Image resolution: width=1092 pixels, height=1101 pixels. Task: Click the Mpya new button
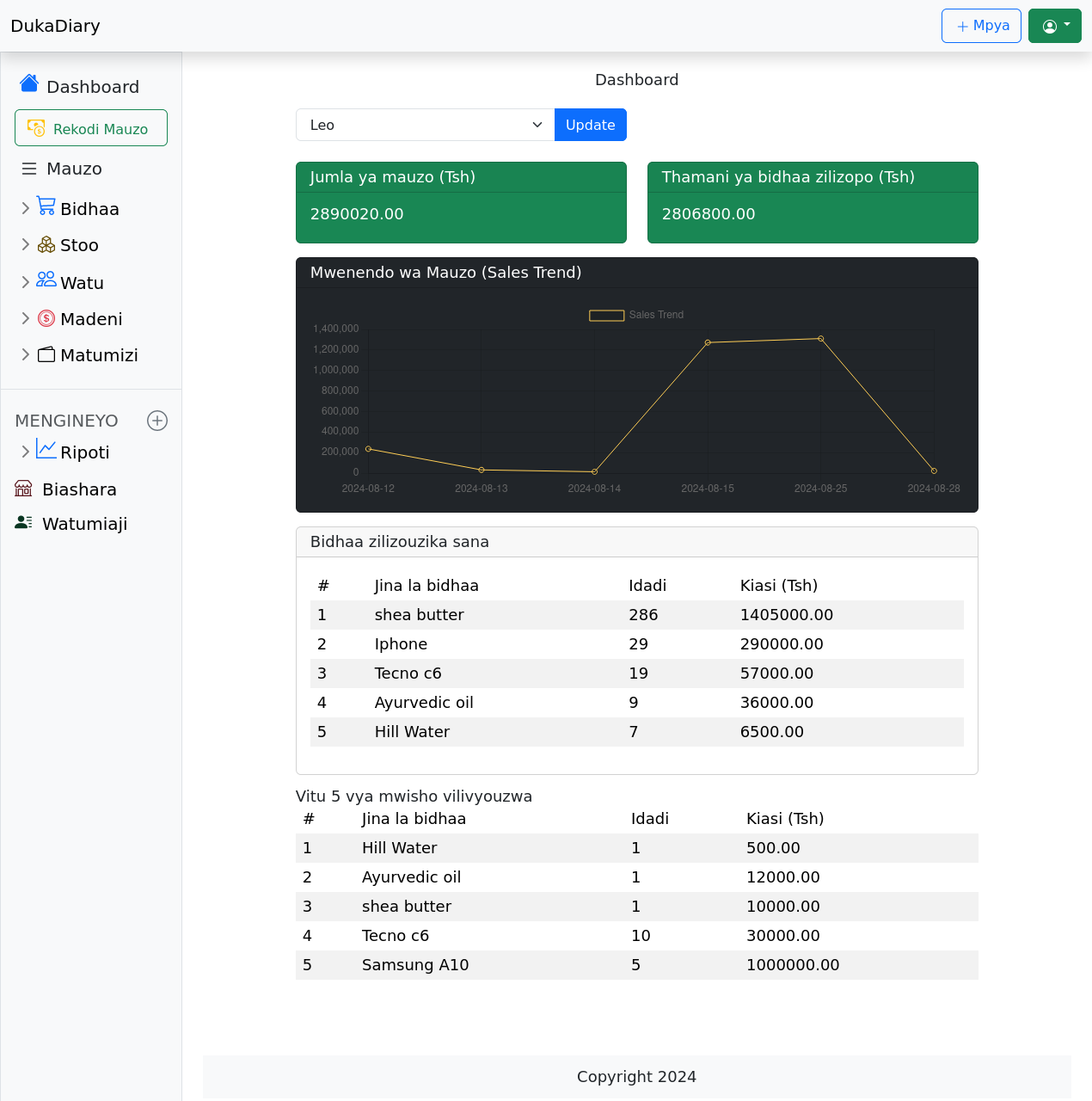pyautogui.click(x=981, y=26)
